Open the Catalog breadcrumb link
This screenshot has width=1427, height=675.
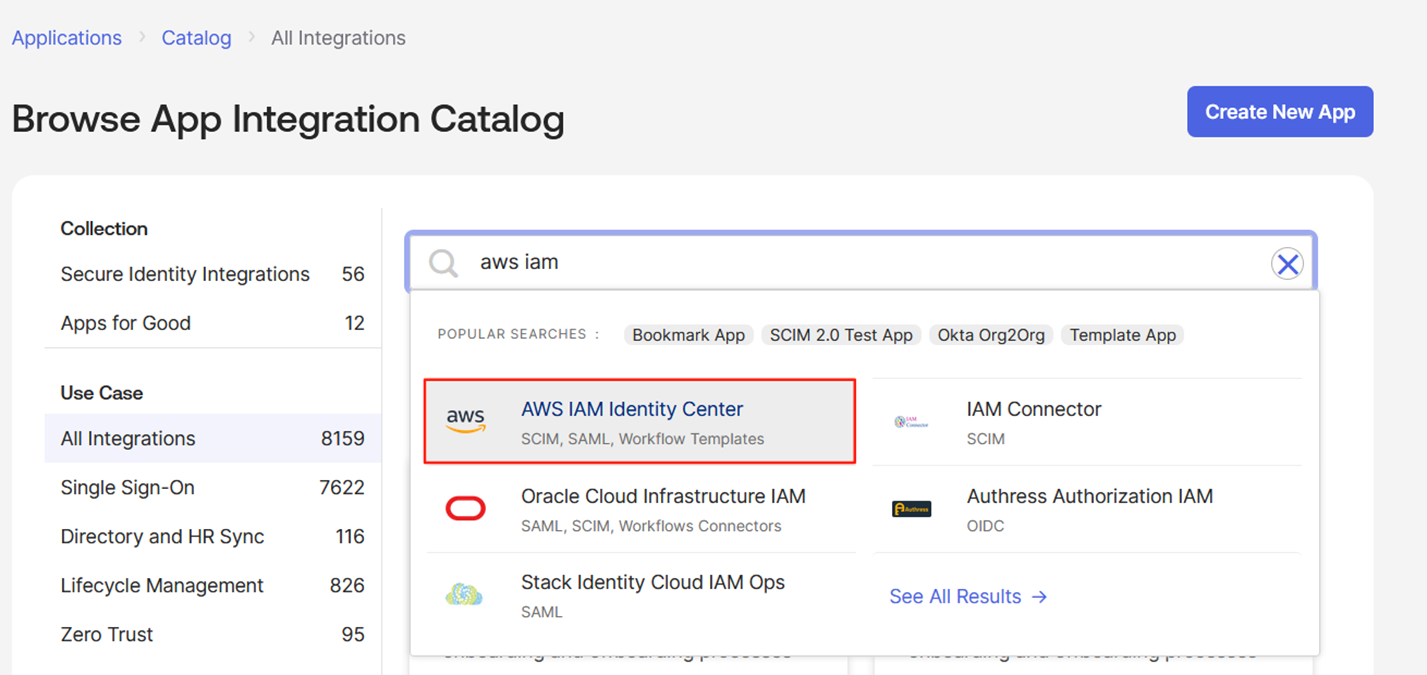coord(196,38)
